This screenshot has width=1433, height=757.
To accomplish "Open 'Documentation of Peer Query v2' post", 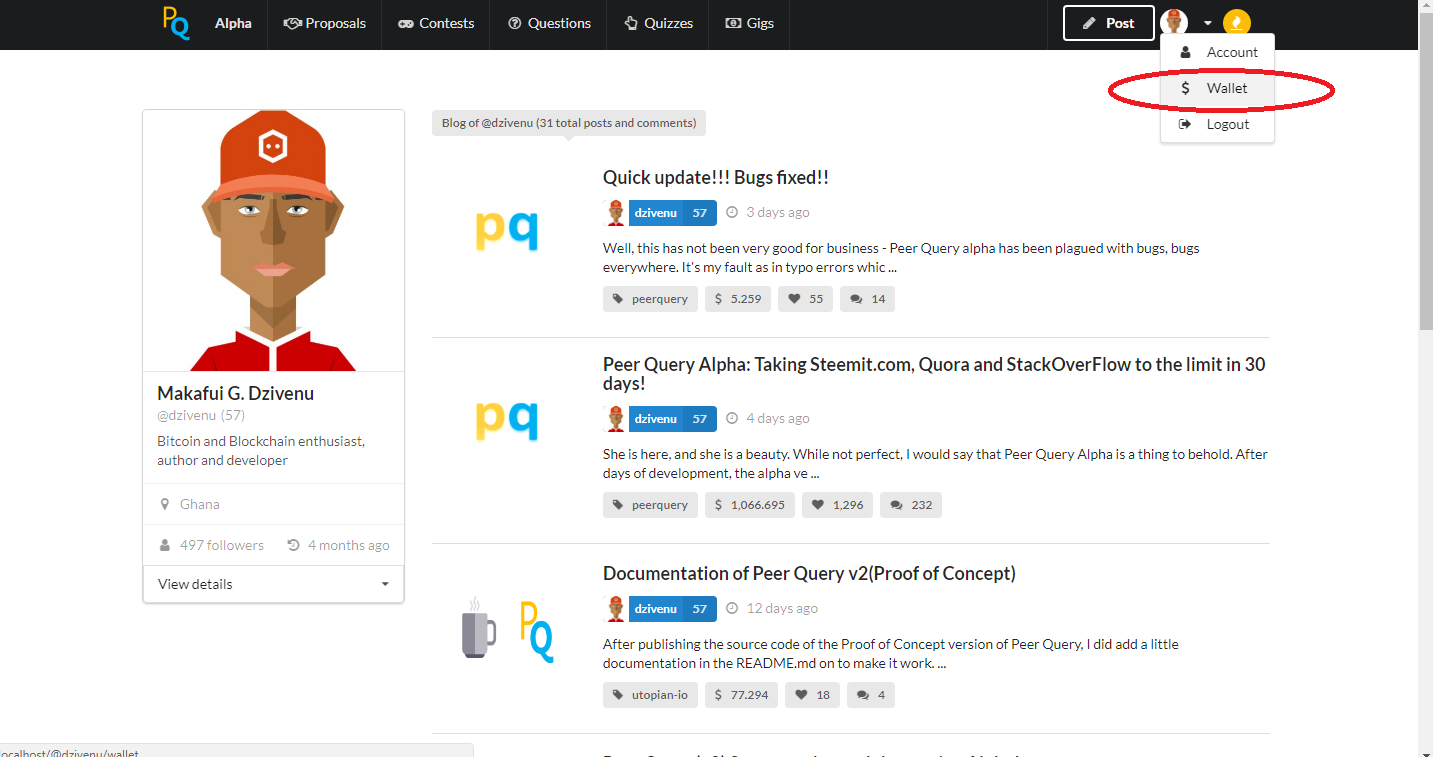I will click(x=808, y=573).
